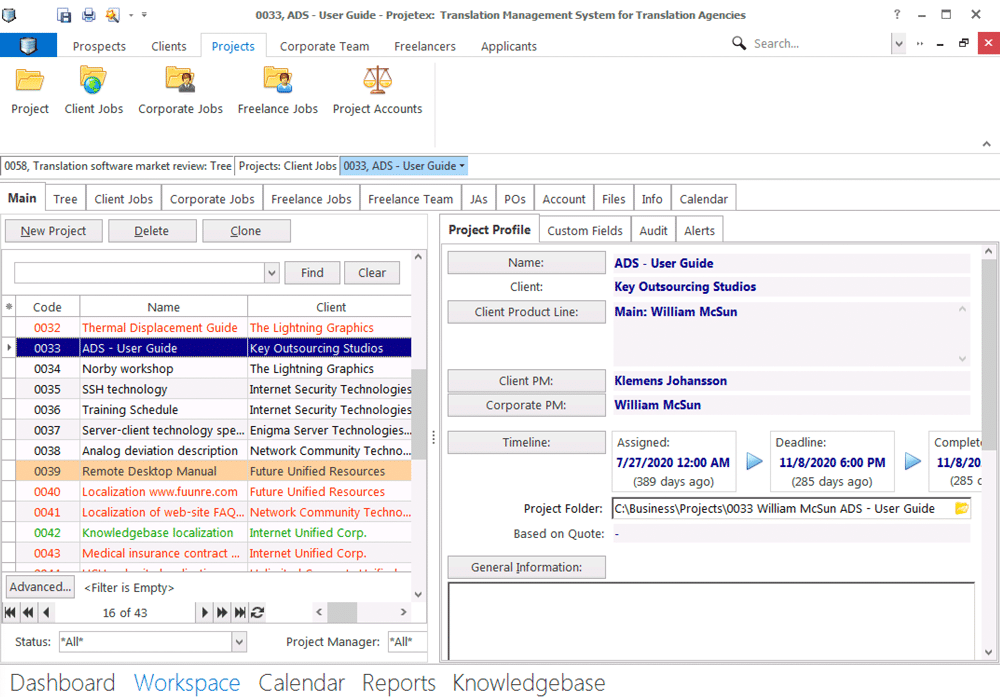Open the Reports section link
Image resolution: width=1000 pixels, height=697 pixels.
click(399, 683)
